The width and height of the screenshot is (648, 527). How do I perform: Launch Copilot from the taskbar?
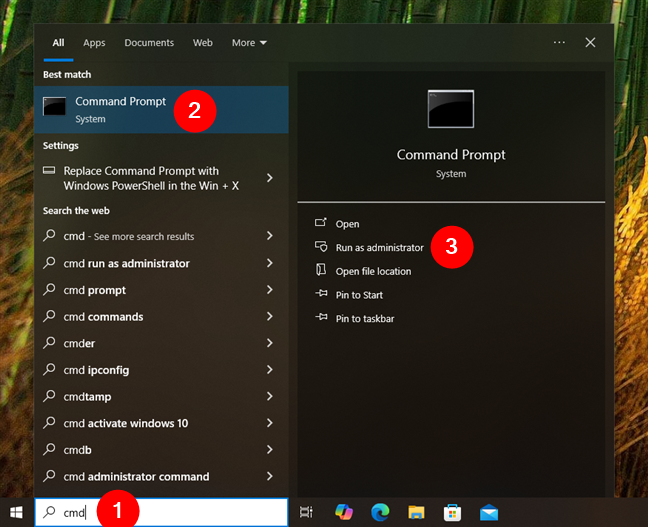[344, 512]
